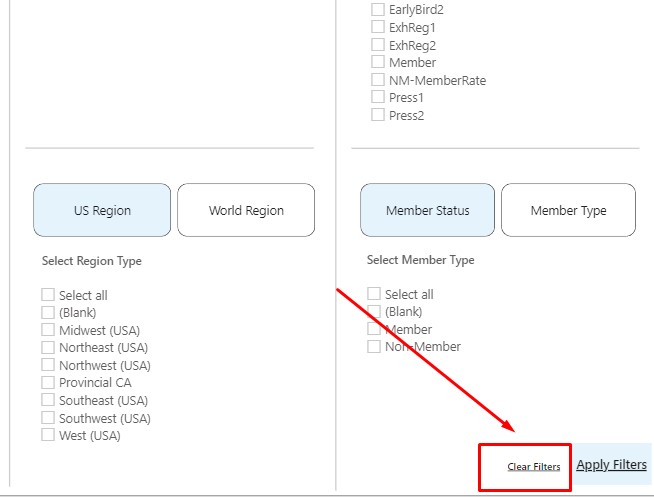Select the Northeast (USA) checkbox

48,347
